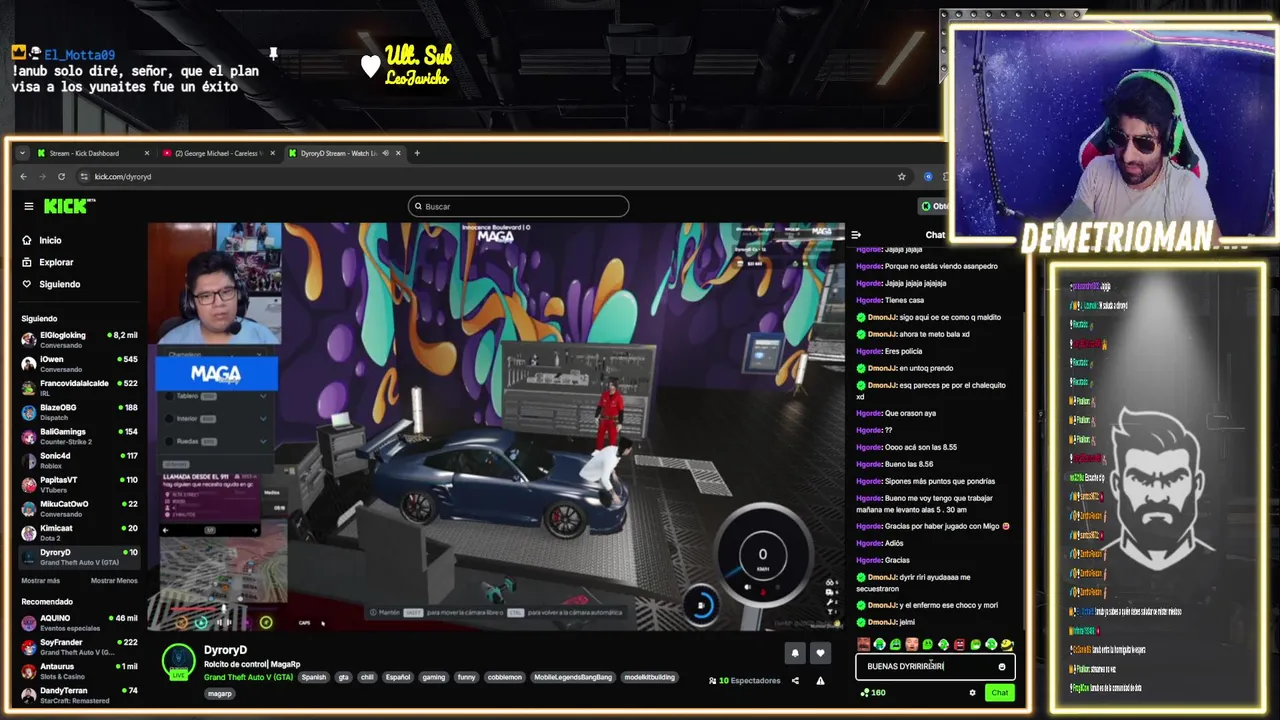Reload the kick.com page
Screen dimensions: 1280x720
(x=61, y=177)
